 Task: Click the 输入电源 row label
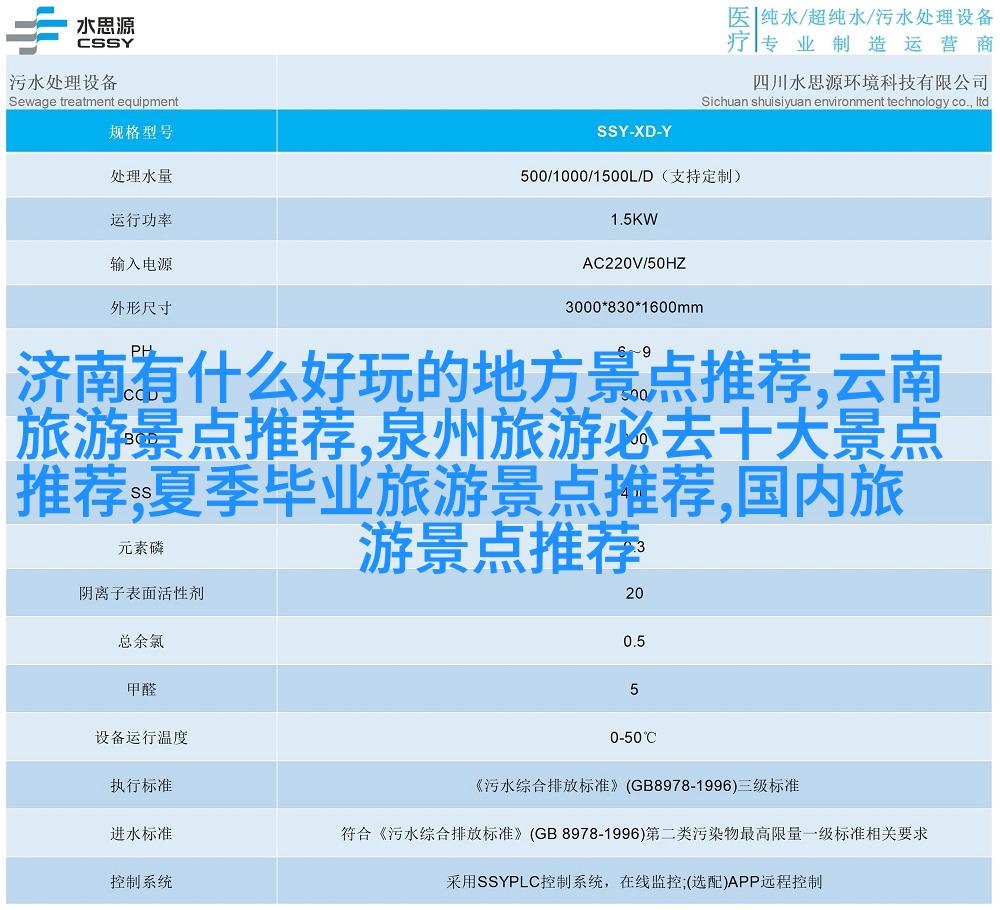[x=141, y=264]
